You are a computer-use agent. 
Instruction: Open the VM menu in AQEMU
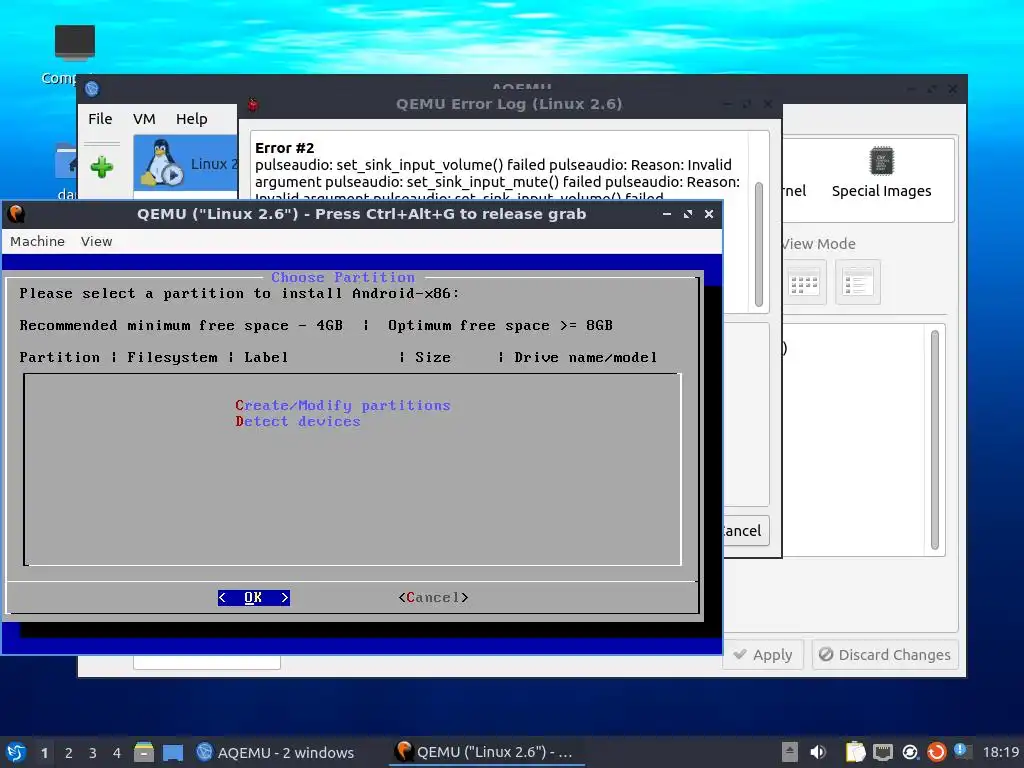[x=144, y=119]
